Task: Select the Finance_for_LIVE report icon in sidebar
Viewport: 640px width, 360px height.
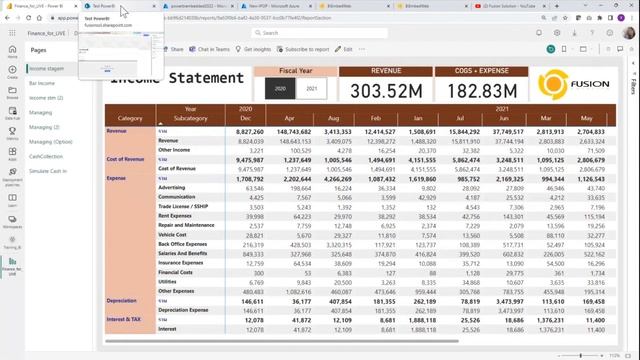Action: pos(12,266)
